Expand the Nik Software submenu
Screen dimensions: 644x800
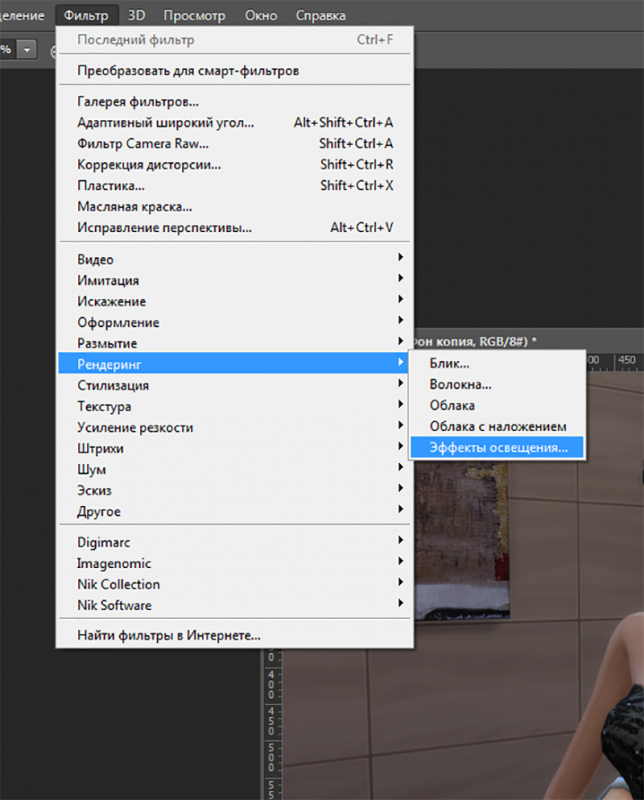point(235,605)
